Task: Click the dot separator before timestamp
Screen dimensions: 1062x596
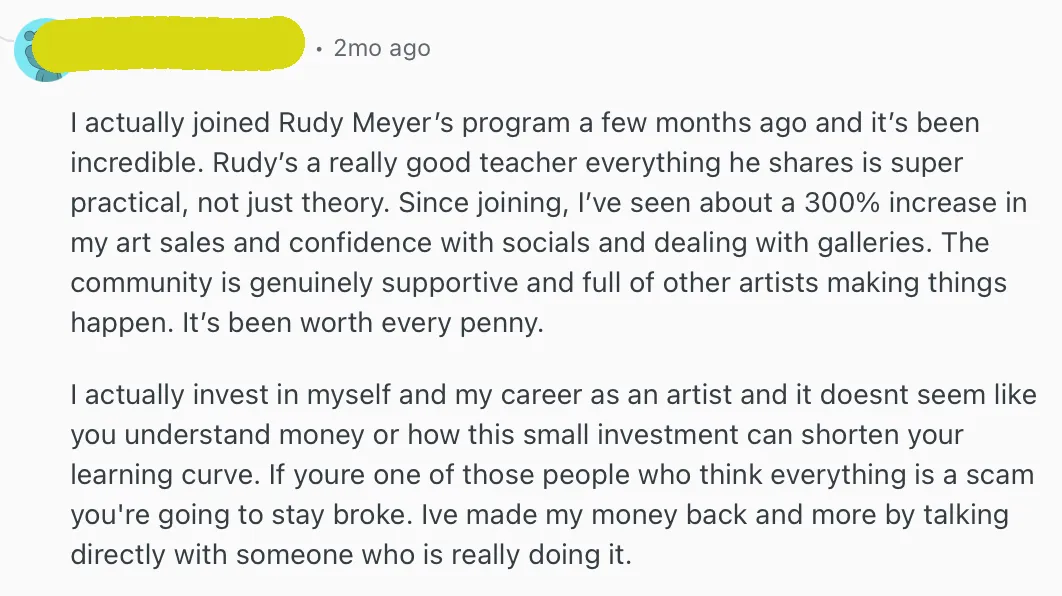Action: 318,49
